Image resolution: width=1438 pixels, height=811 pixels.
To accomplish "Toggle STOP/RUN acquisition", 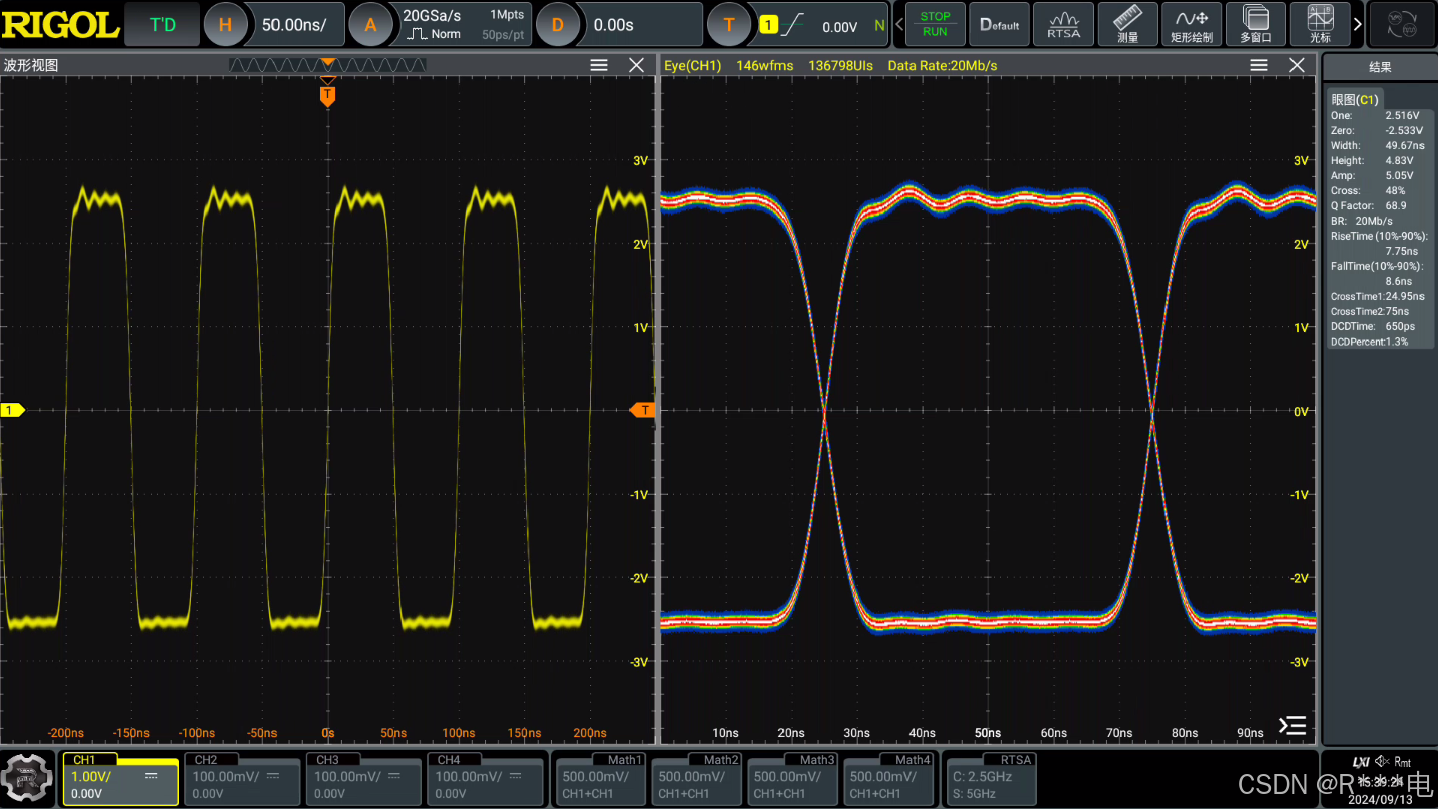I will click(936, 24).
